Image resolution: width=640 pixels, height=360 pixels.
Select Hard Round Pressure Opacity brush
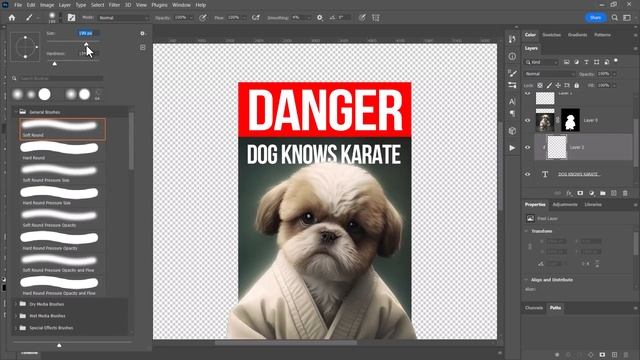62,241
